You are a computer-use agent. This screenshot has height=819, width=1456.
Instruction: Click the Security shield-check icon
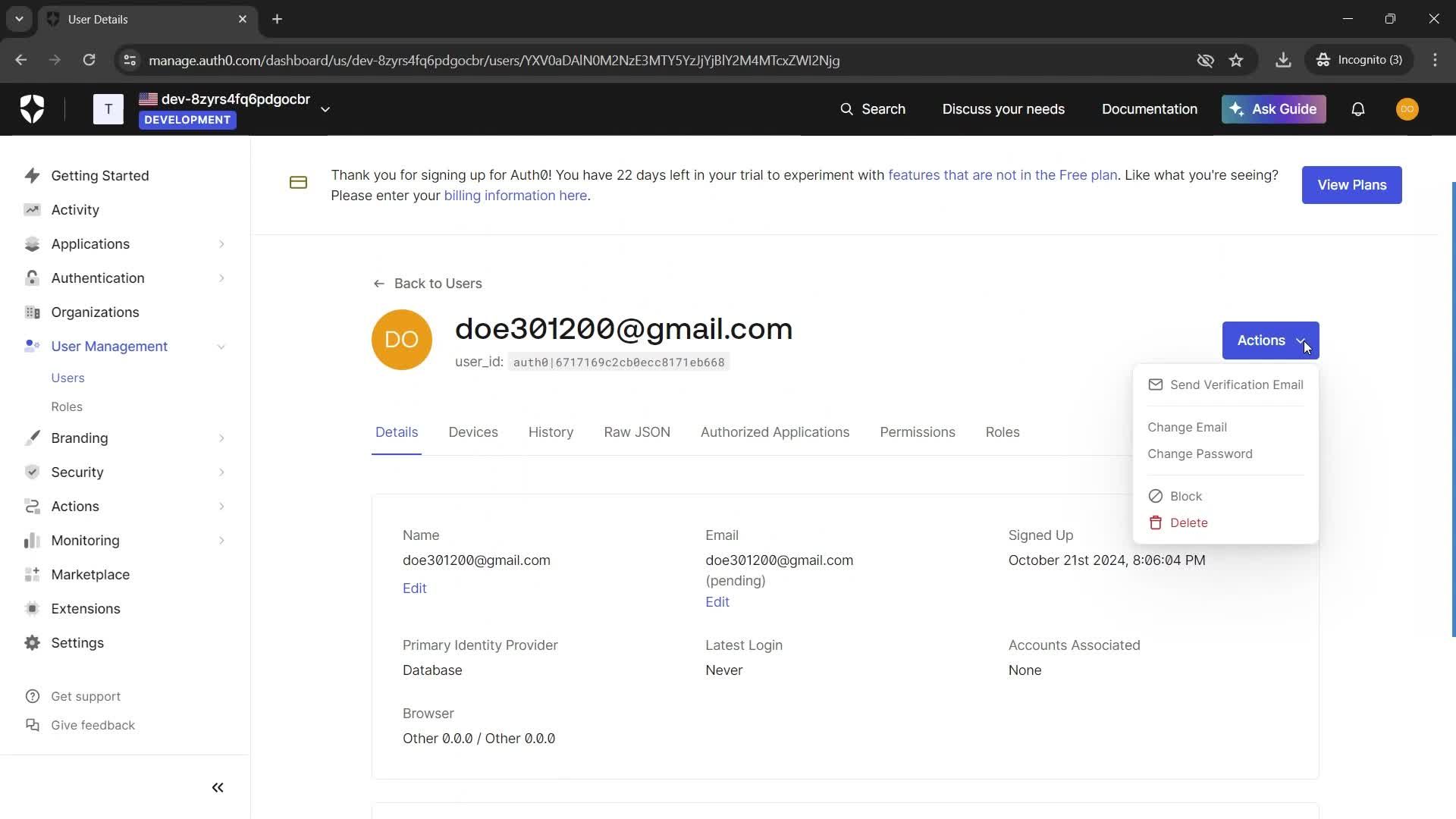pyautogui.click(x=32, y=472)
